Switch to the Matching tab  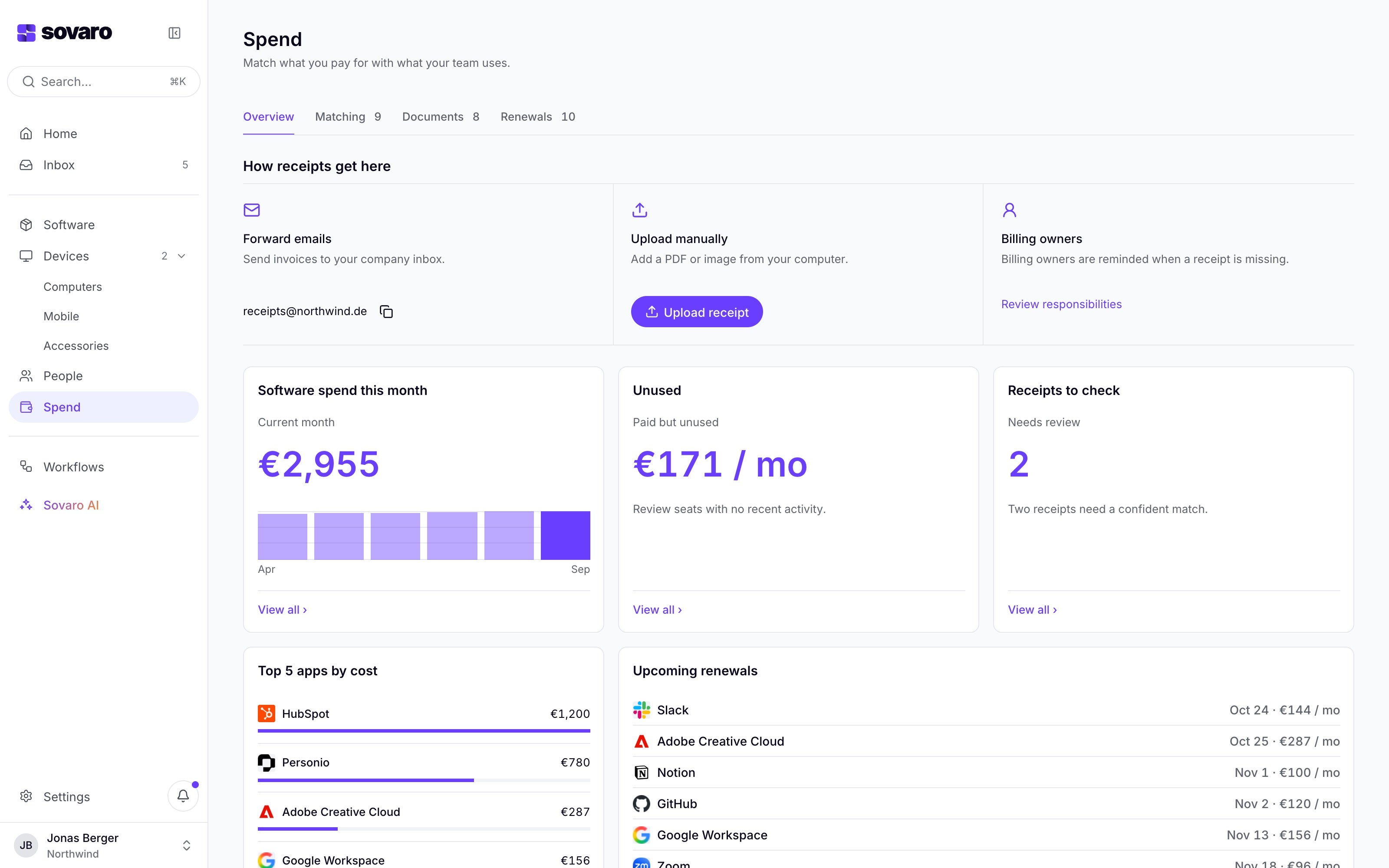click(348, 117)
